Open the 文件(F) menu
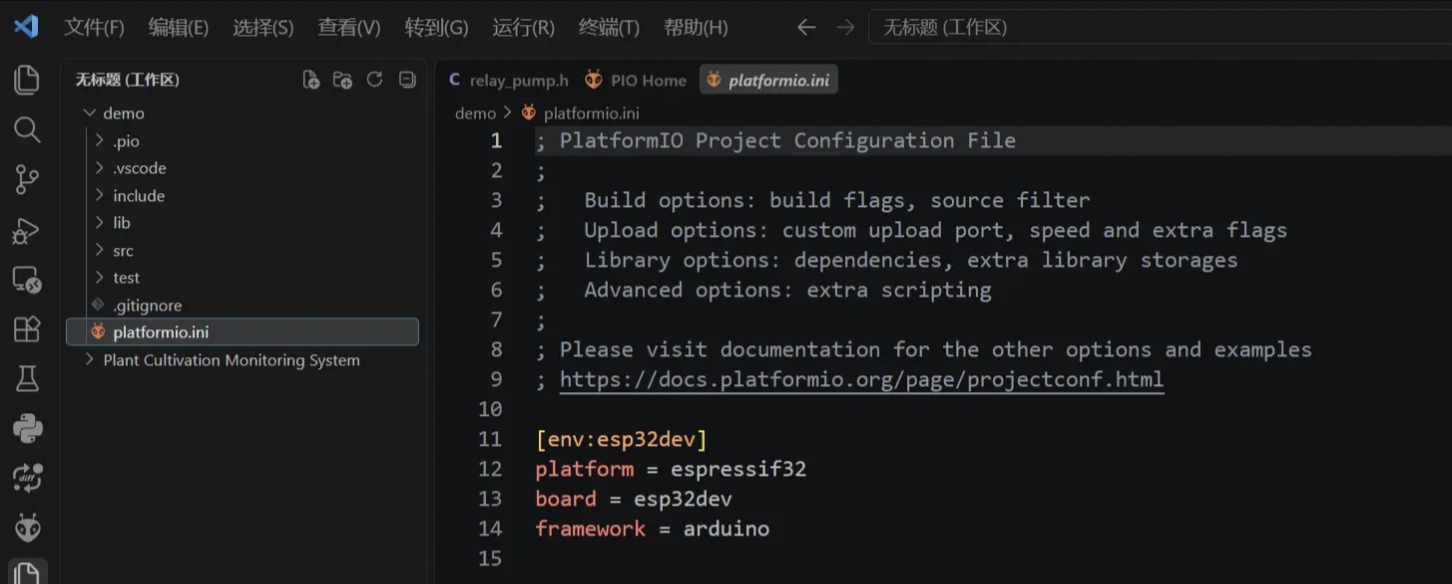1452x584 pixels. pos(94,28)
